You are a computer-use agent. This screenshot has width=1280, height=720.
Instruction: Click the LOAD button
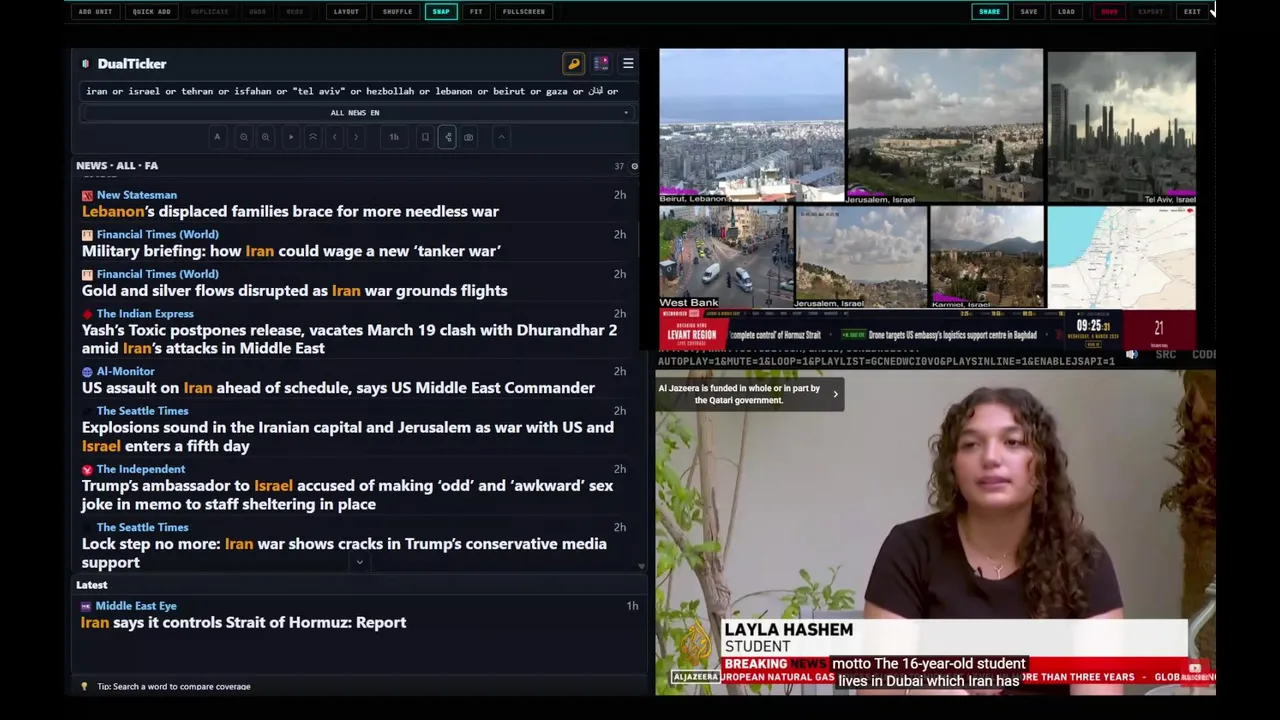[1066, 12]
